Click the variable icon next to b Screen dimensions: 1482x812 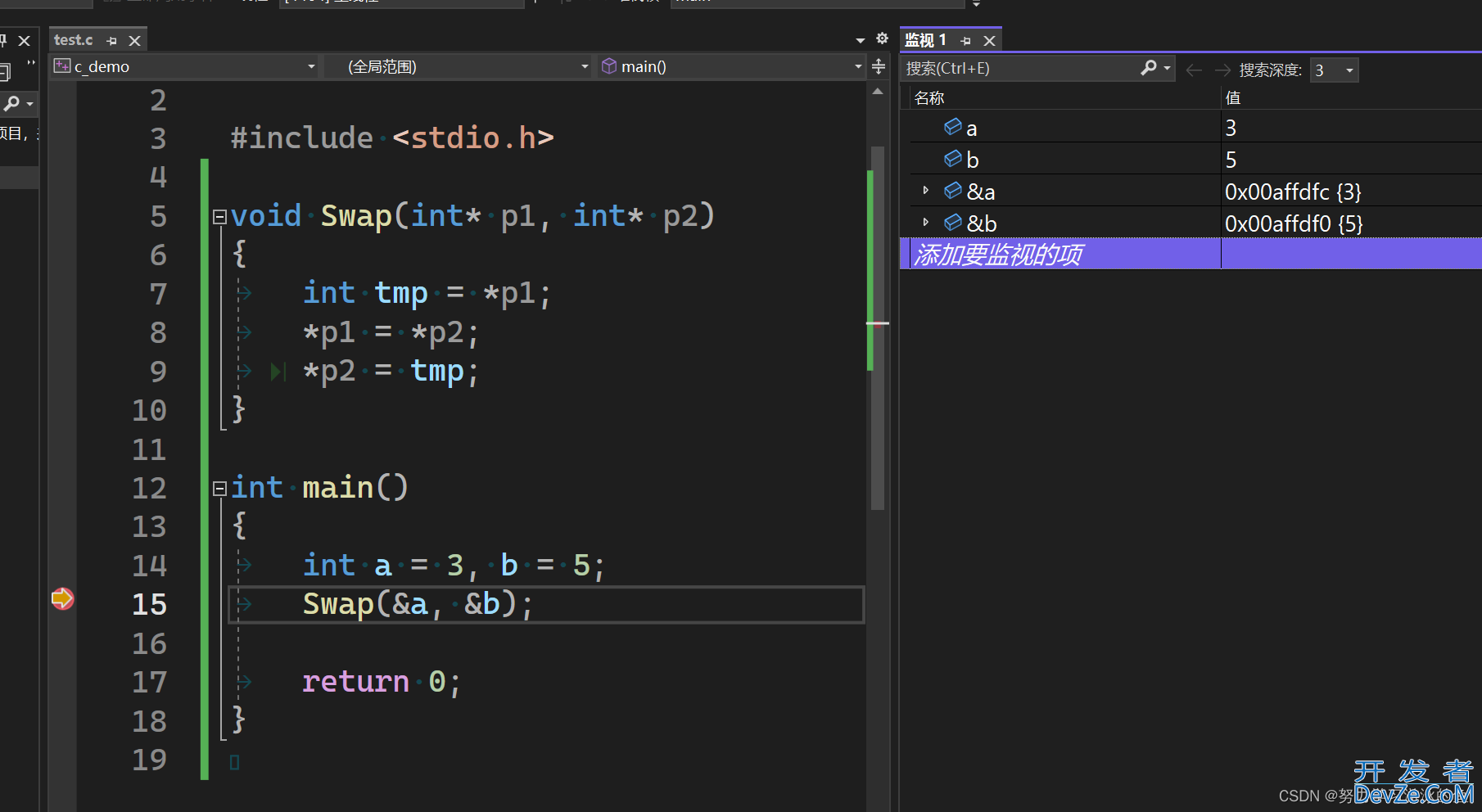point(953,159)
